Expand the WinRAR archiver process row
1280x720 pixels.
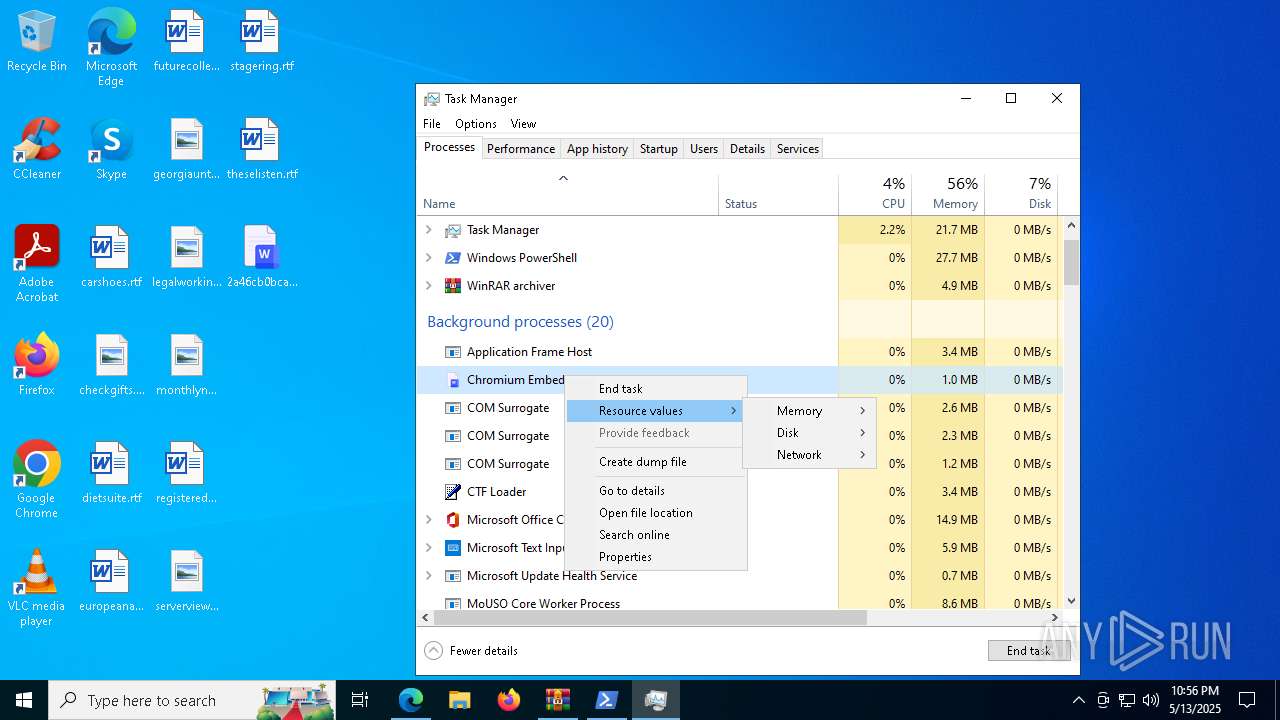429,286
